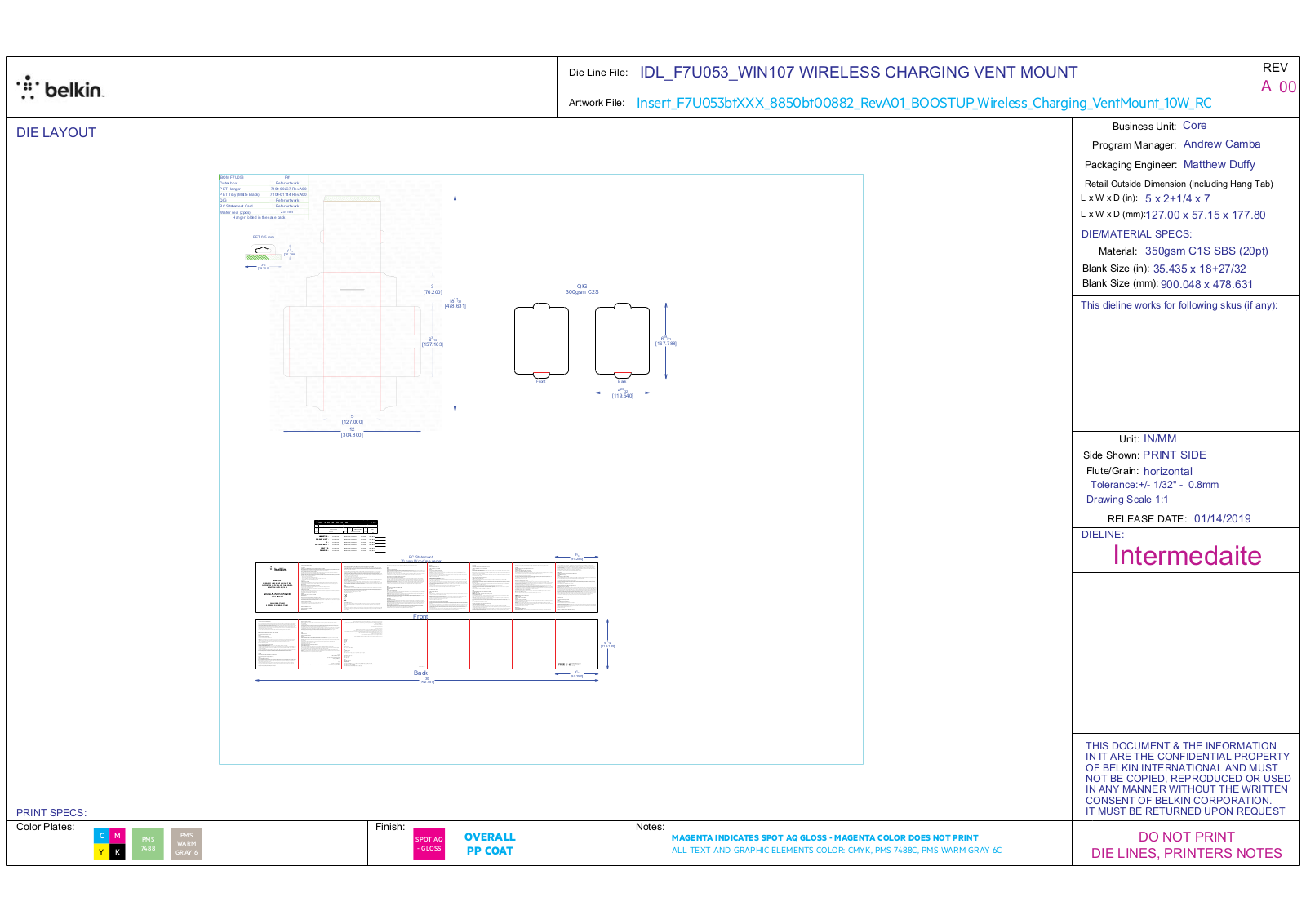Screen dimensions: 1306x924
Task: Click the 'Notes:' label
Action: coord(650,827)
